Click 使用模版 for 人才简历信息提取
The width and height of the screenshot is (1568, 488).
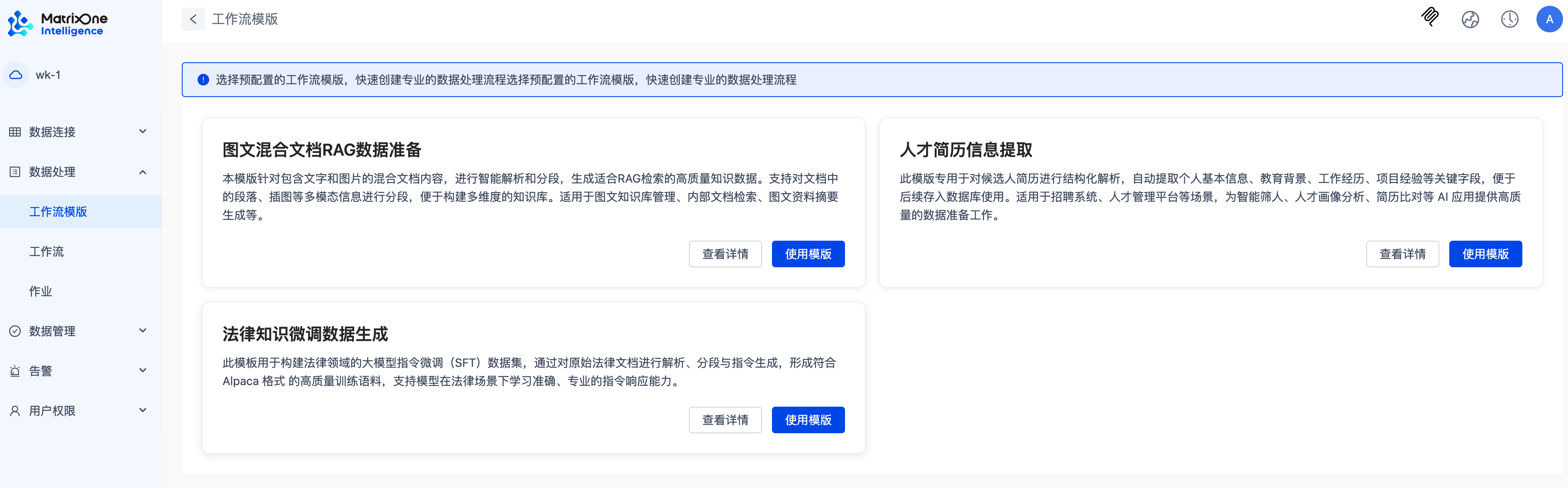1485,254
